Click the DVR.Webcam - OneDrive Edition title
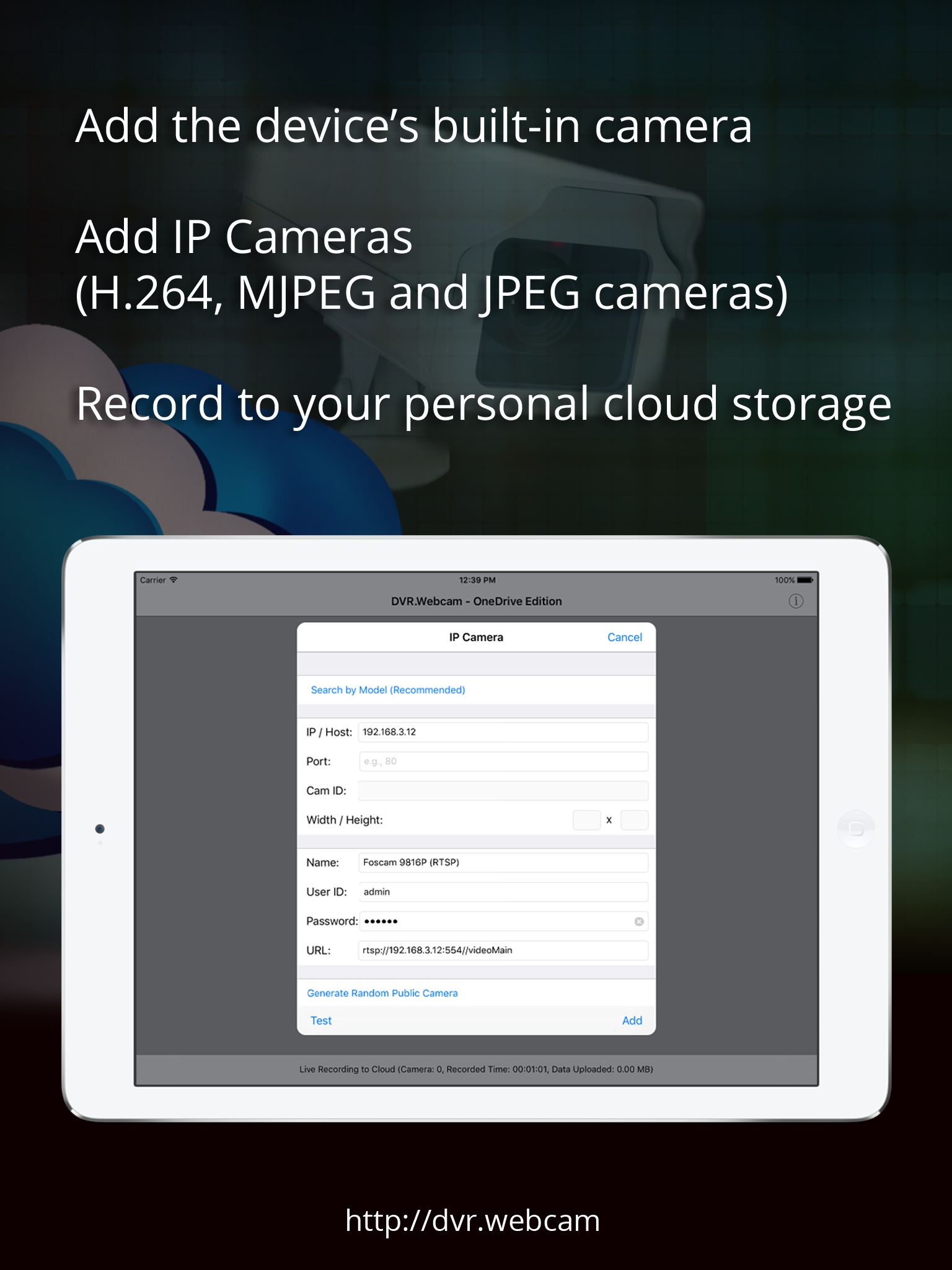The height and width of the screenshot is (1270, 952). (x=476, y=601)
